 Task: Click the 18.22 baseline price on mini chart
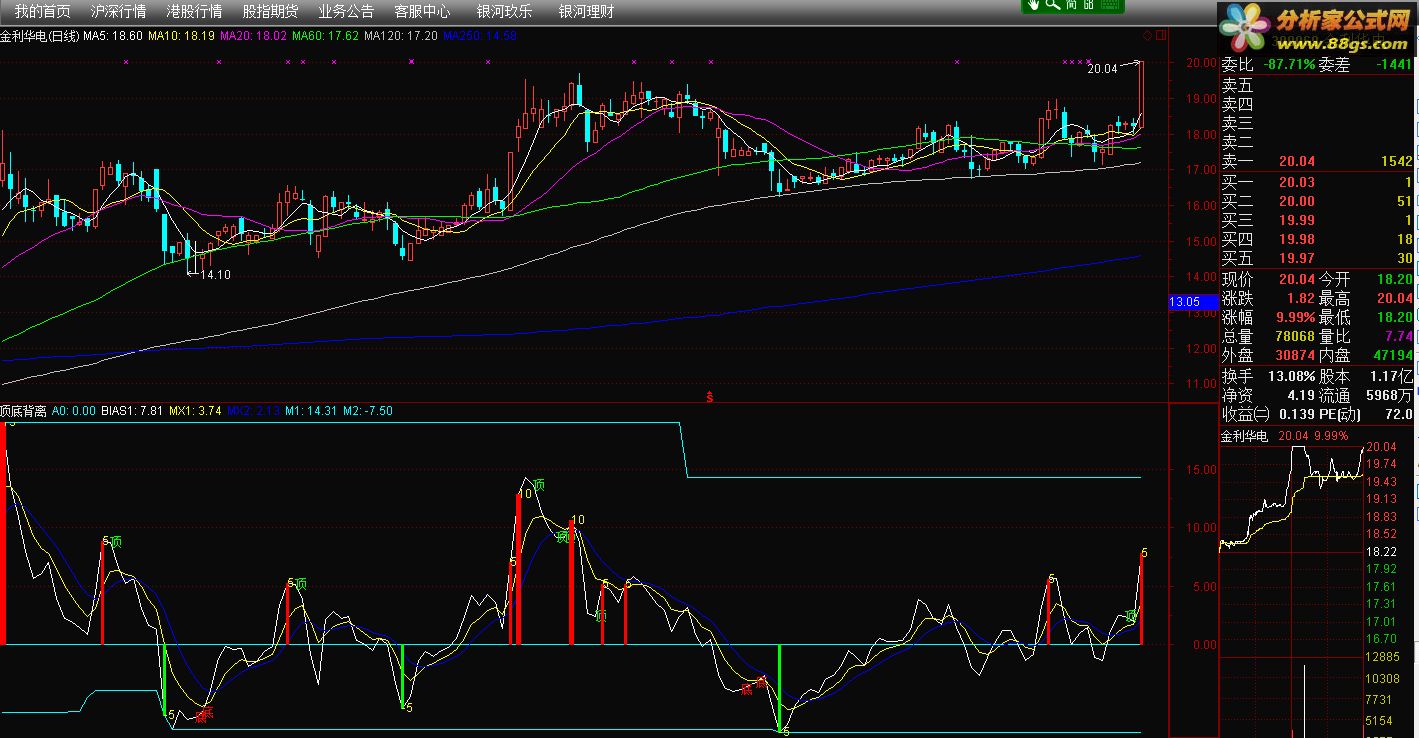(x=1381, y=552)
